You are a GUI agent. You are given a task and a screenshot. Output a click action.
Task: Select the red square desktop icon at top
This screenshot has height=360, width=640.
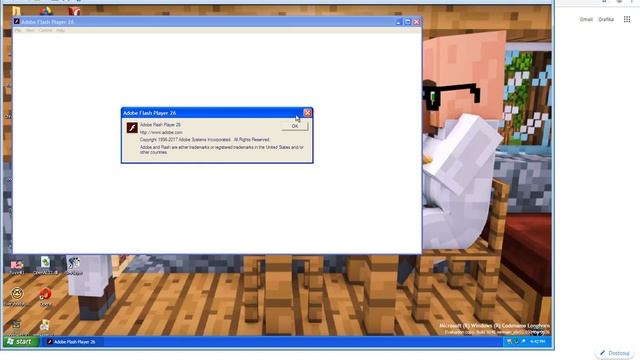coord(74,11)
